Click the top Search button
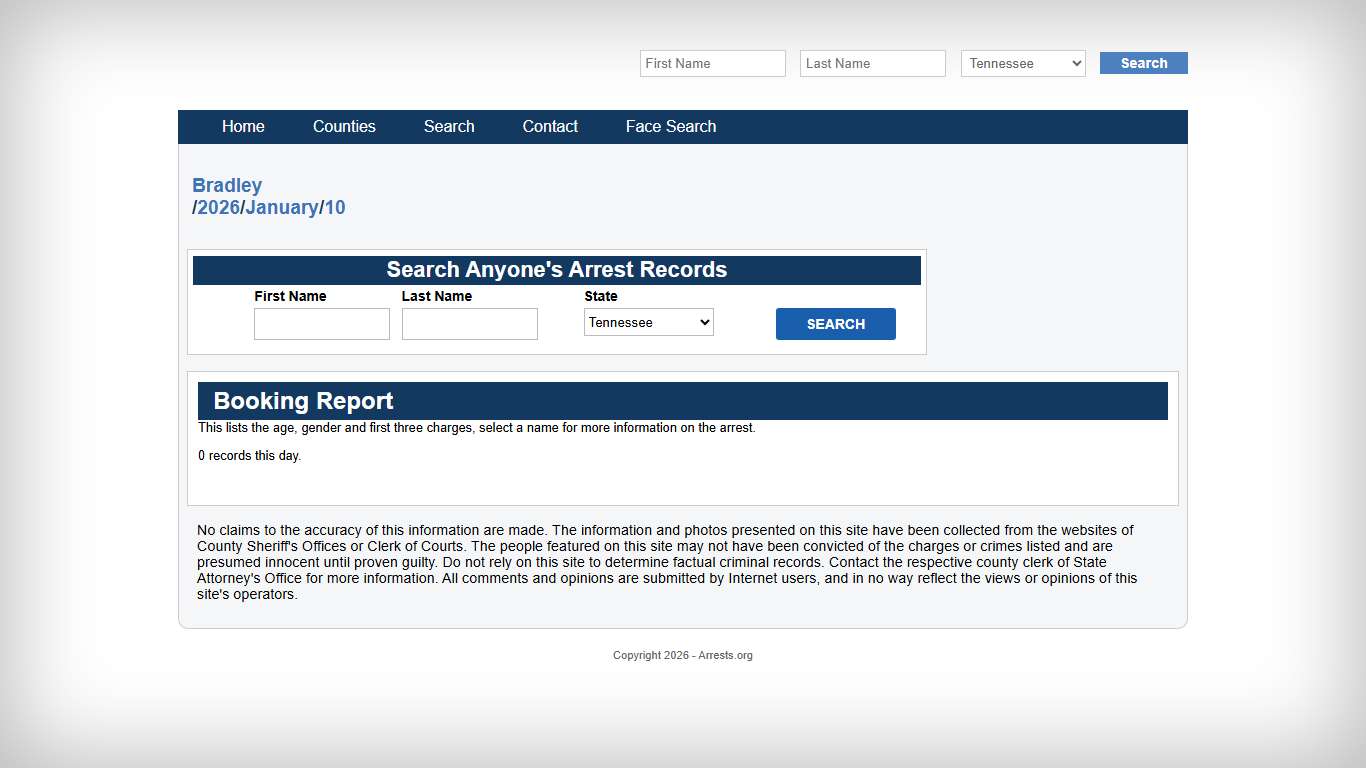 pyautogui.click(x=1143, y=63)
